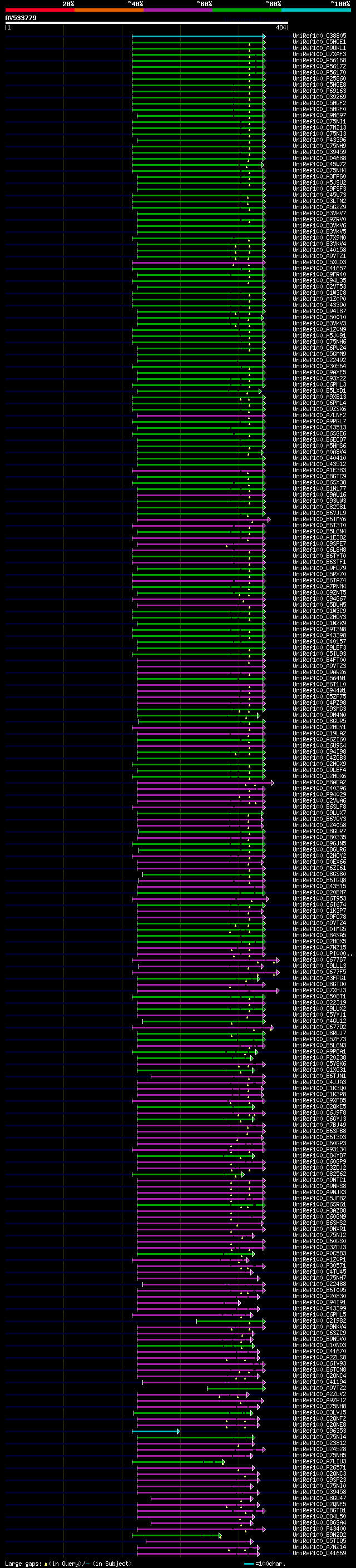Select the UniRef100_Q3LTN2 label
Image resolution: width=356 pixels, height=1568 pixels.
[319, 201]
